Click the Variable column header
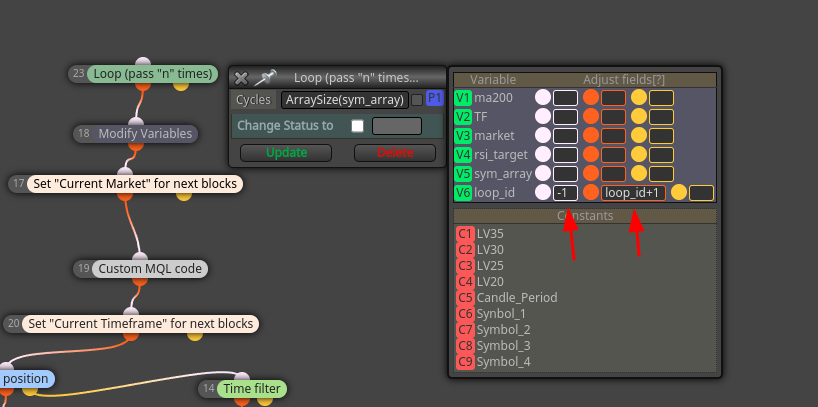This screenshot has height=407, width=818. (492, 80)
